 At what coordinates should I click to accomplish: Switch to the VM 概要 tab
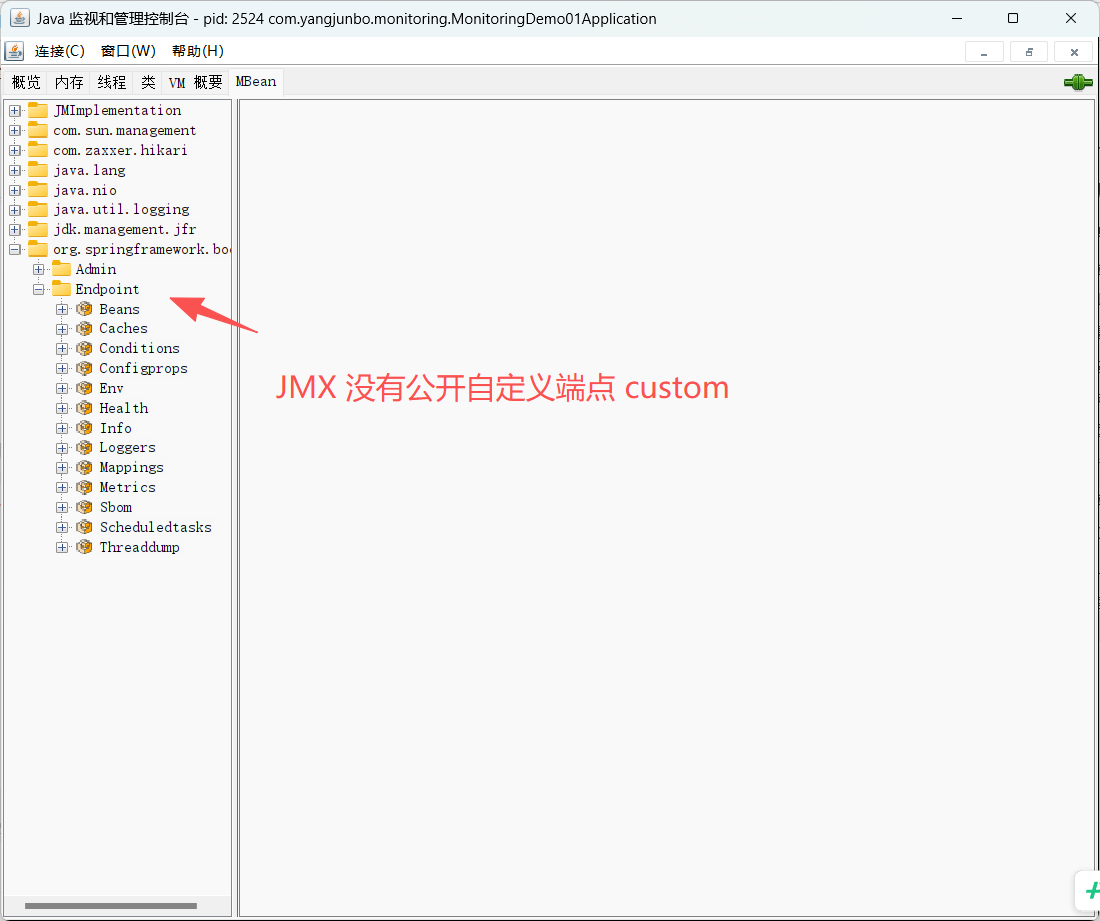[x=195, y=82]
